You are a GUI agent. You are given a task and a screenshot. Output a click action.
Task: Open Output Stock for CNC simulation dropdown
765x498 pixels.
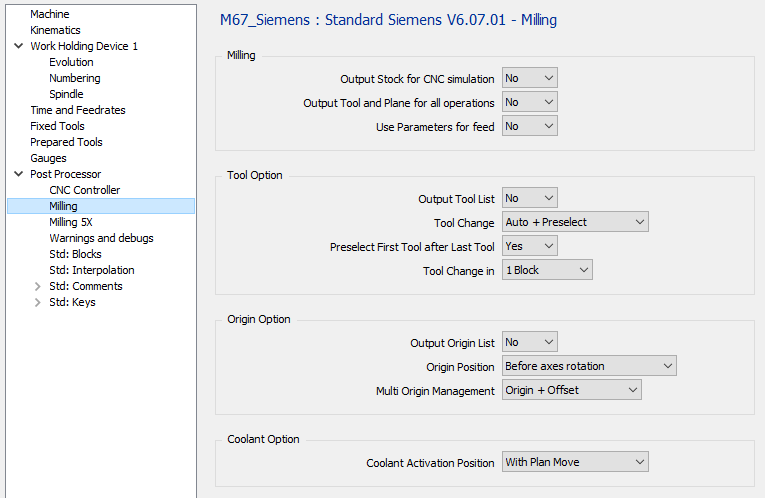(529, 78)
